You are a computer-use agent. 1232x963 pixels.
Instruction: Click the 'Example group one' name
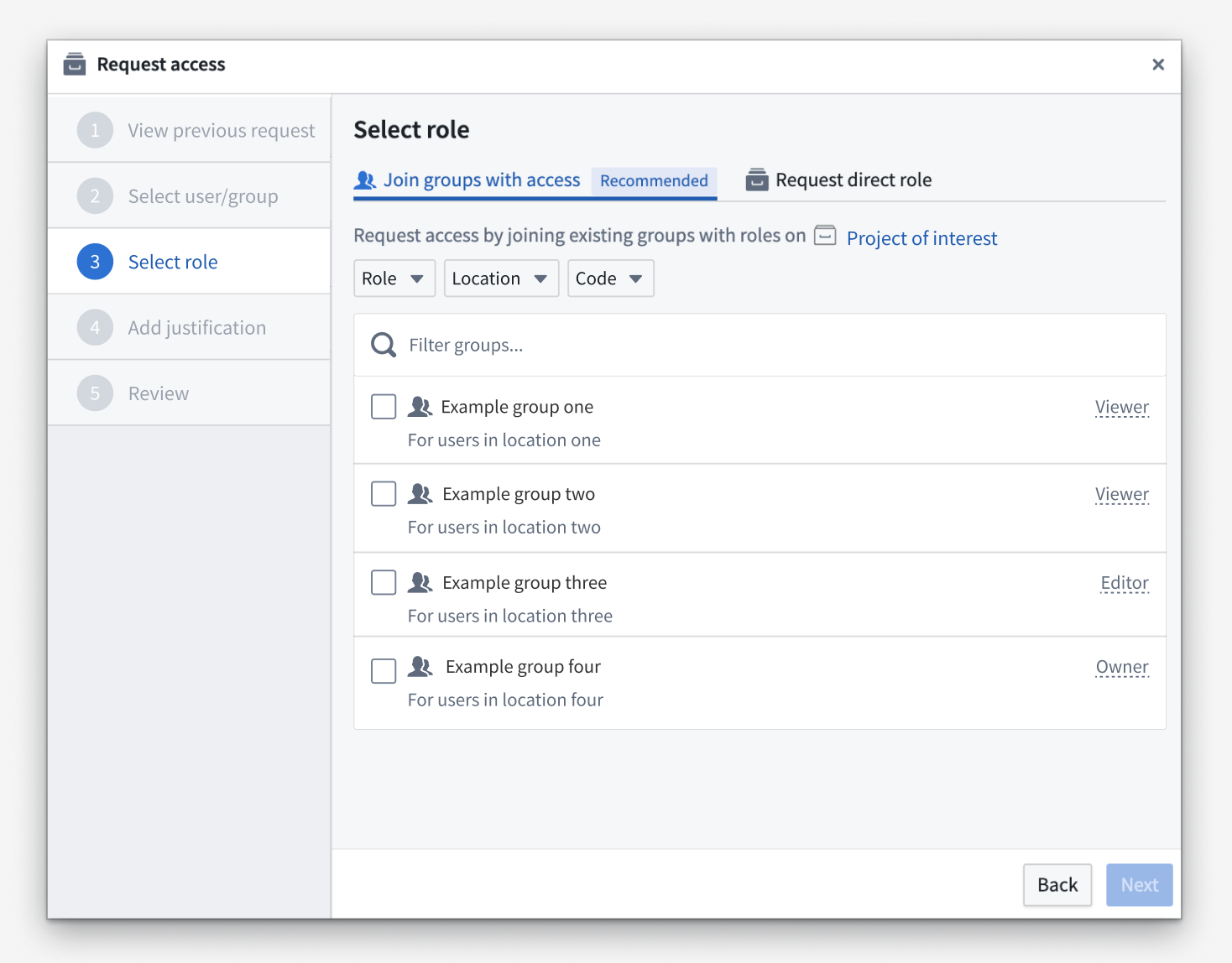517,407
